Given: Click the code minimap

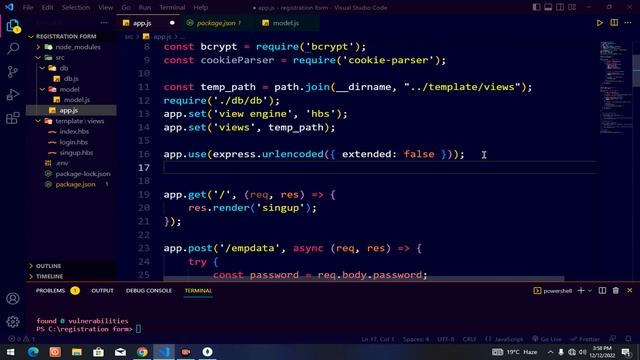Looking at the screenshot, I should tap(615, 88).
